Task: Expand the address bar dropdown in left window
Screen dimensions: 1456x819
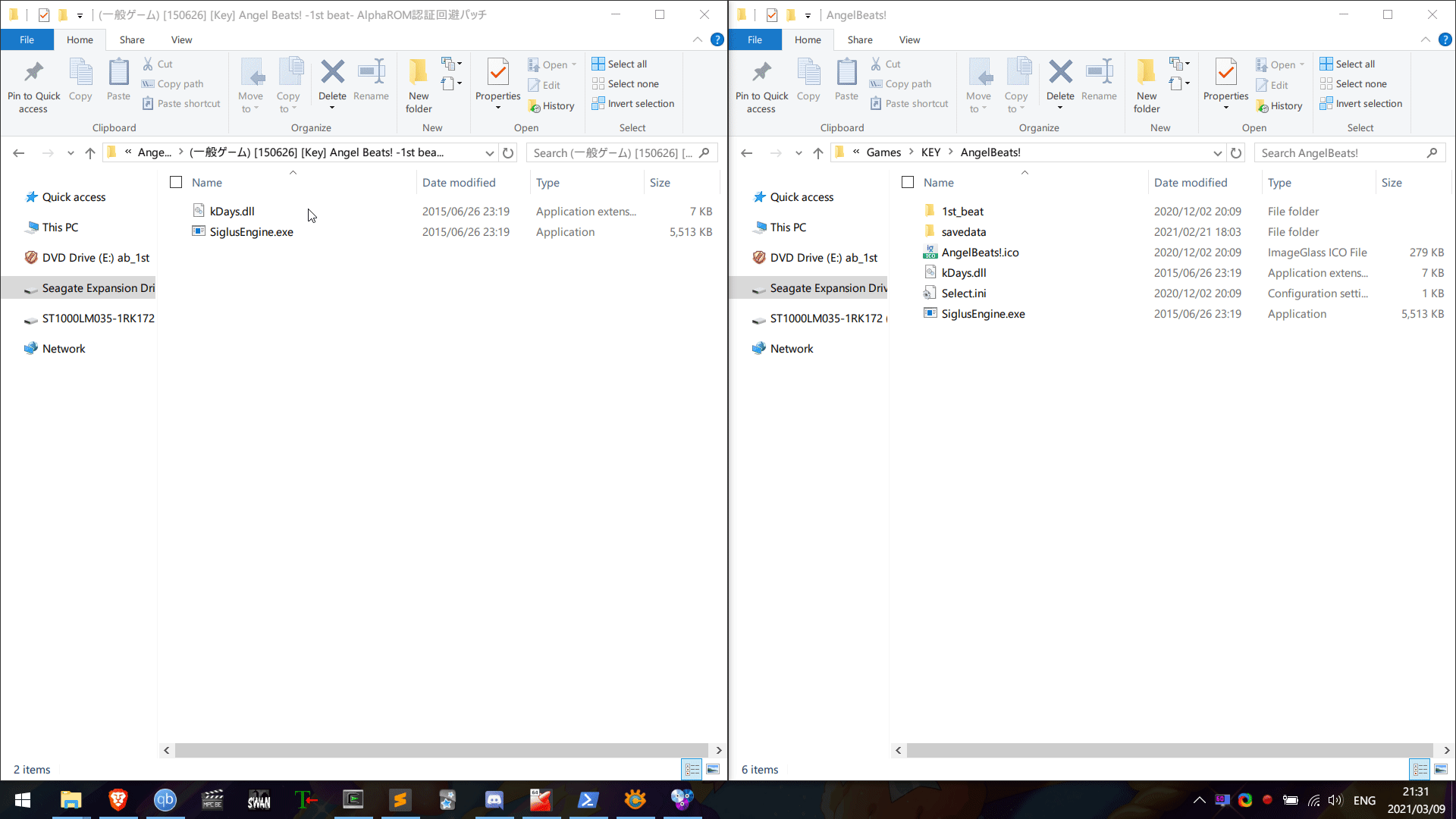Action: 490,153
